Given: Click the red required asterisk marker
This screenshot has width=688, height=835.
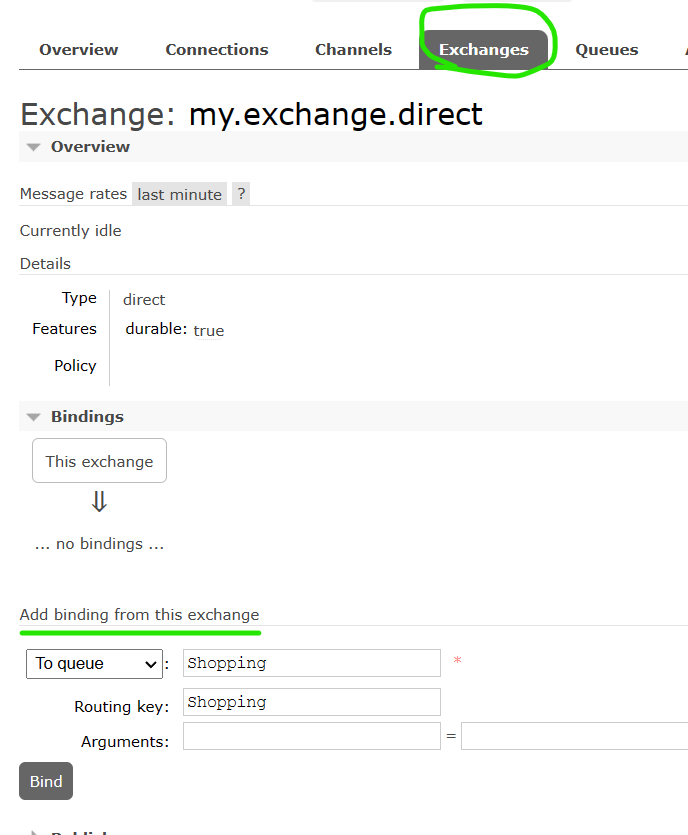Looking at the screenshot, I should (457, 662).
